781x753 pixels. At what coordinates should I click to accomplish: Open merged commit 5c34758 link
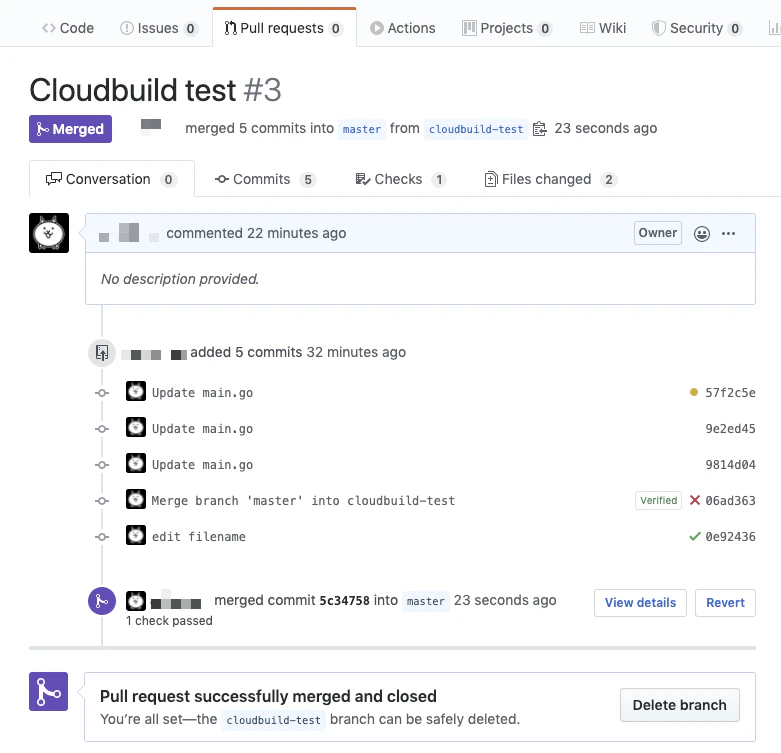(345, 601)
